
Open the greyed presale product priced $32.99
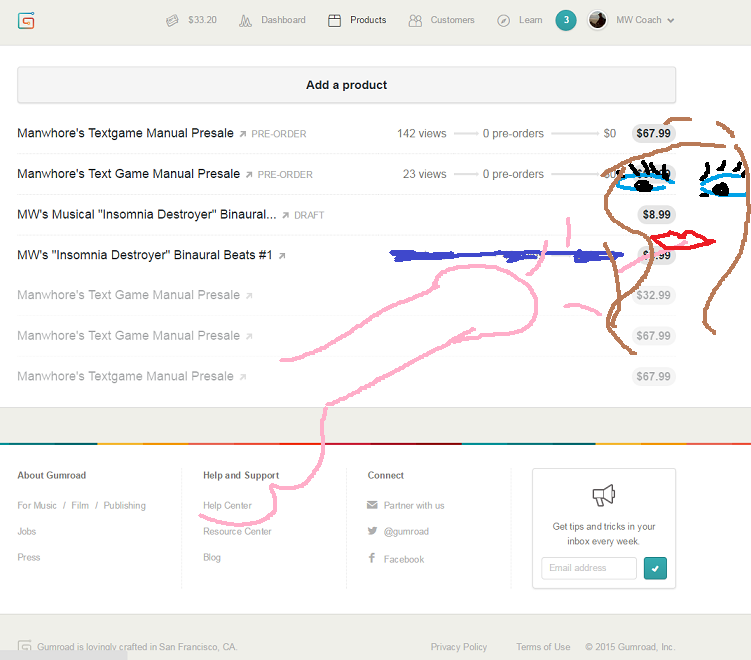(x=128, y=295)
